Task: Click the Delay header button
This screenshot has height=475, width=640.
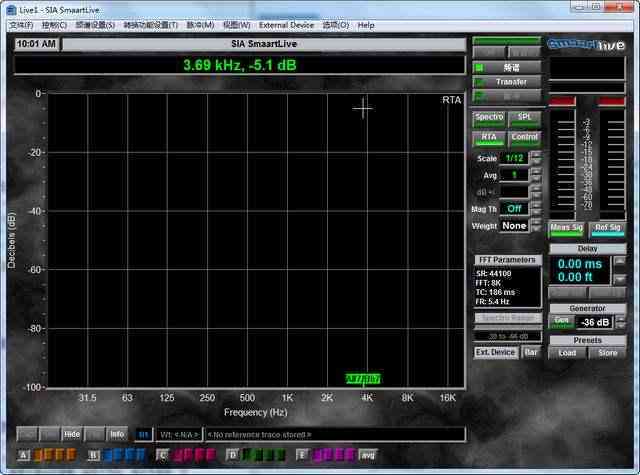Action: click(x=587, y=249)
